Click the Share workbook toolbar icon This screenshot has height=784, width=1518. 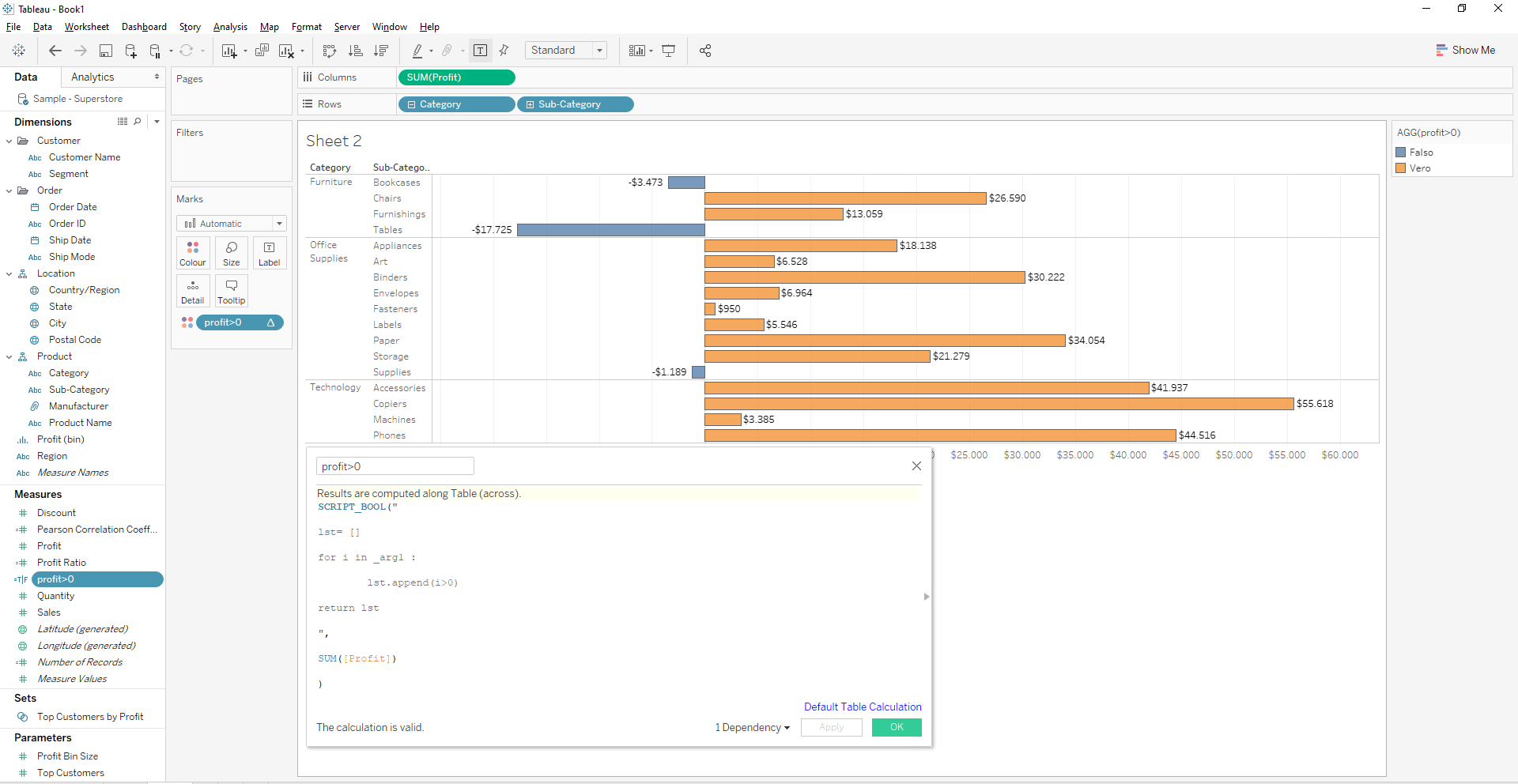click(705, 50)
